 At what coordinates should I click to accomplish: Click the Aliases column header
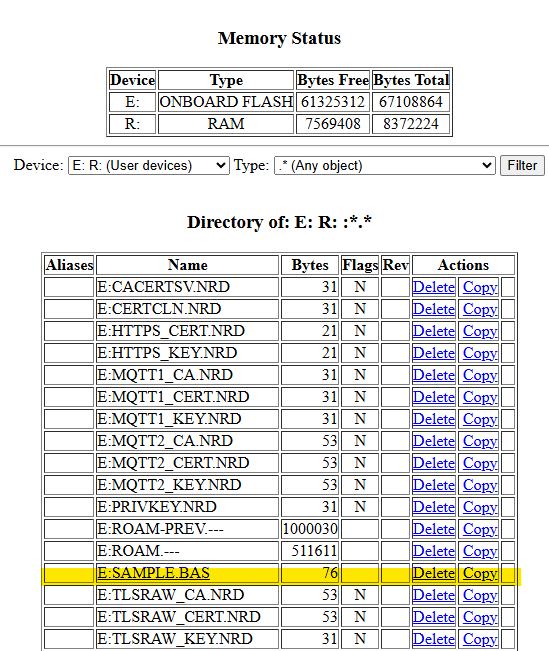[x=69, y=265]
